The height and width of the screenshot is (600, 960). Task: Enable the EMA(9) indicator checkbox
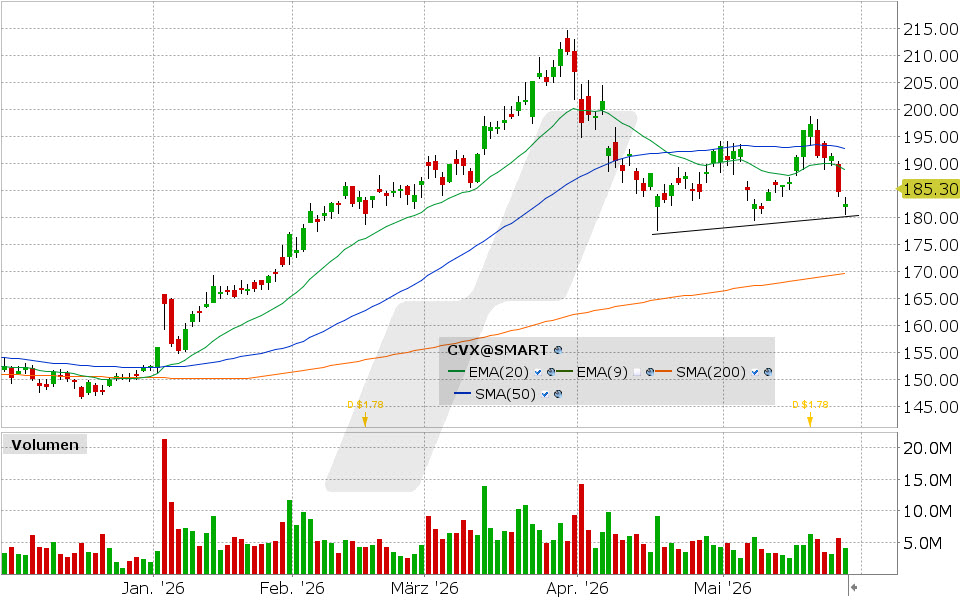637,372
